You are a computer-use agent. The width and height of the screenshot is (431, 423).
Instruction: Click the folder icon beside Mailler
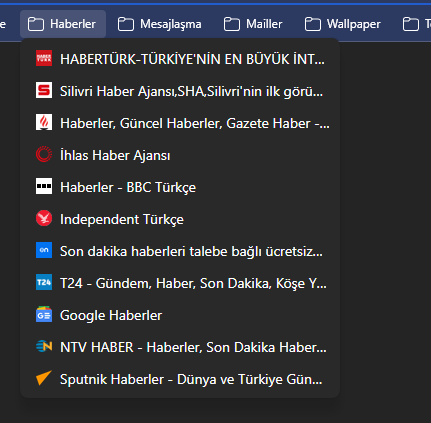tap(232, 24)
